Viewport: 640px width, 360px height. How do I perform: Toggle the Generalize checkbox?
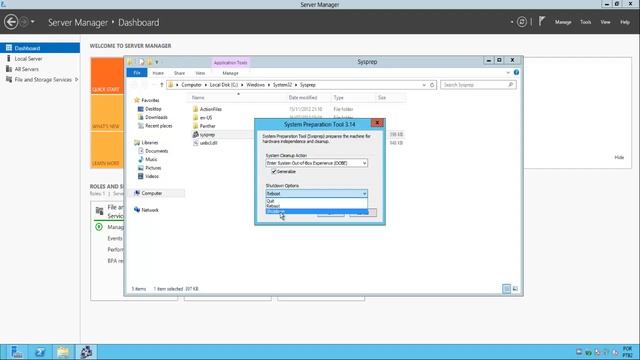(x=274, y=172)
